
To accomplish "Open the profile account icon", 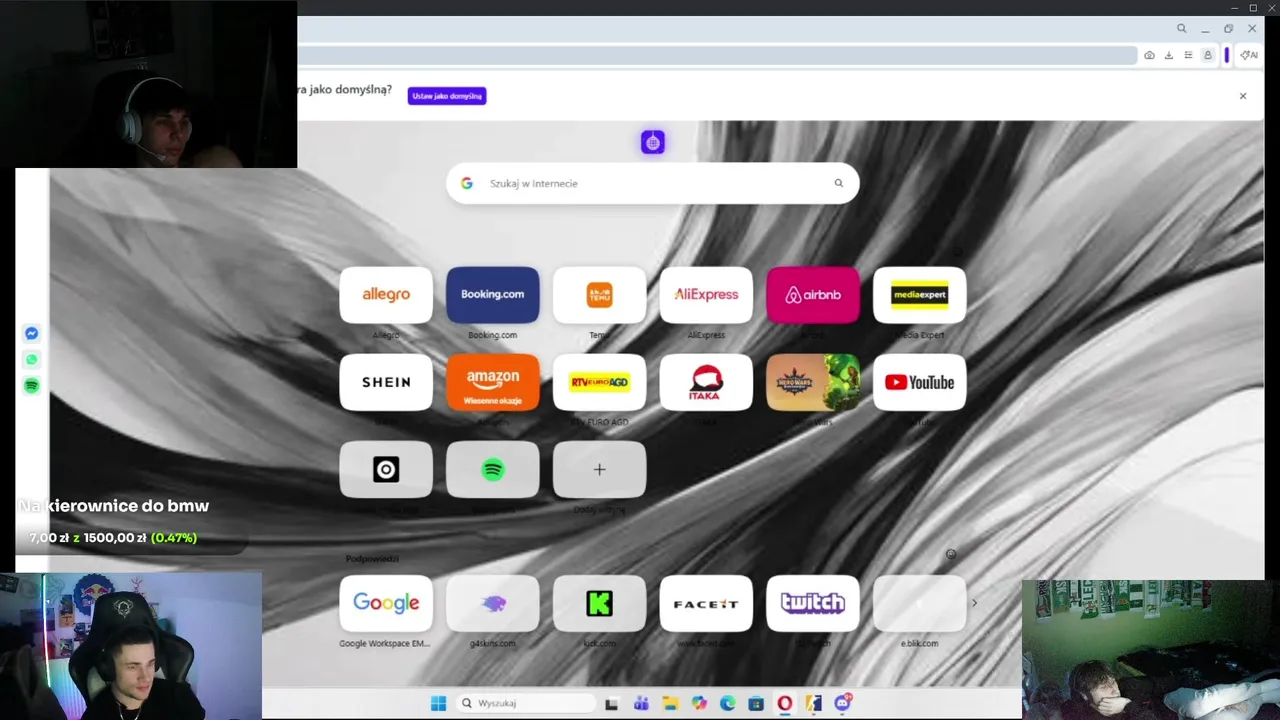I will click(x=1208, y=55).
